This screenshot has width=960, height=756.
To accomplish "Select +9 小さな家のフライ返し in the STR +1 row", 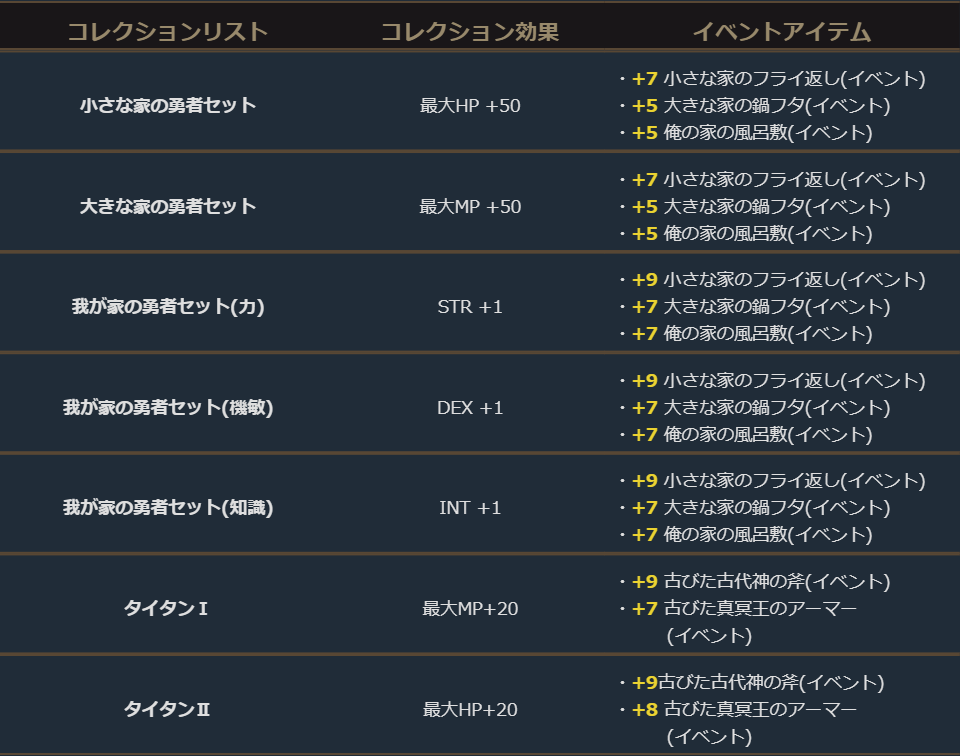I will pyautogui.click(x=778, y=279).
